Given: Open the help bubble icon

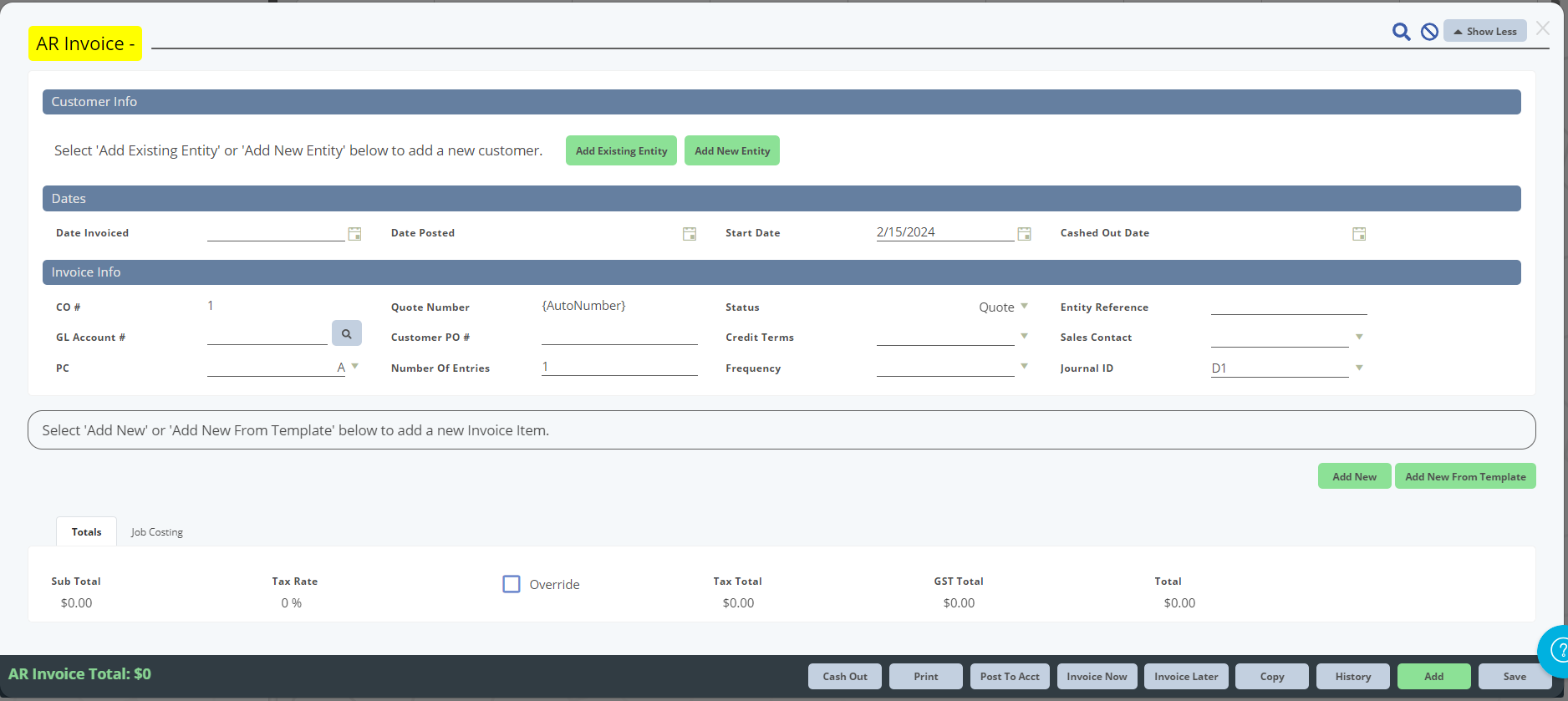Looking at the screenshot, I should 1556,650.
